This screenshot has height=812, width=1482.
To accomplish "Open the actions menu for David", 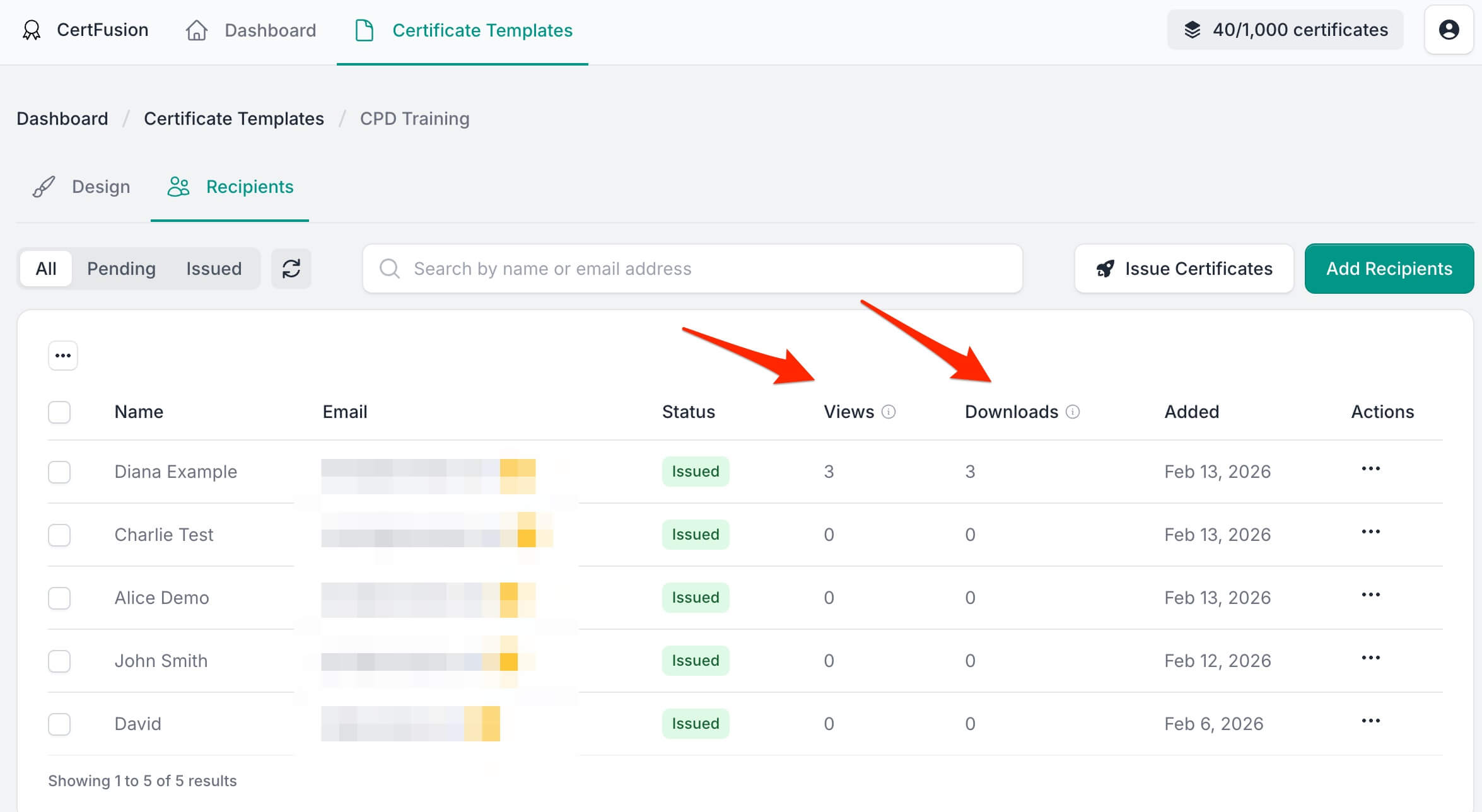I will point(1370,720).
